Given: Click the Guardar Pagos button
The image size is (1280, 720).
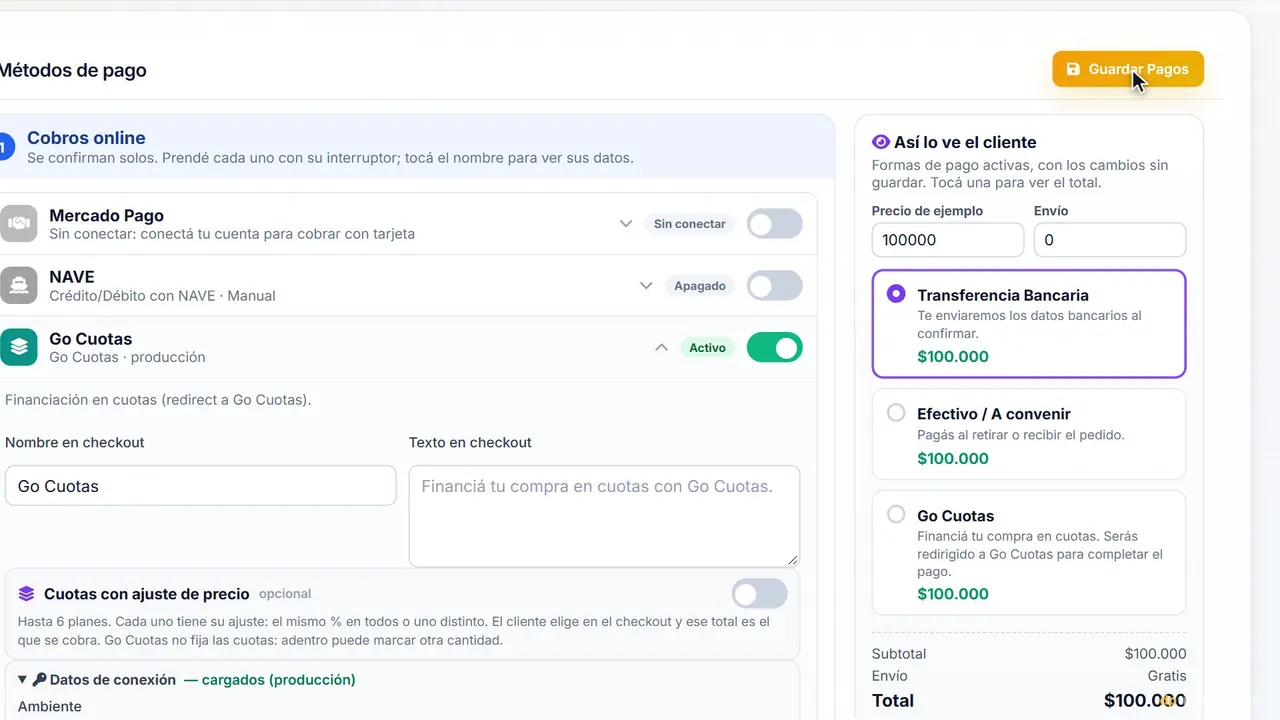Looking at the screenshot, I should tap(1127, 69).
